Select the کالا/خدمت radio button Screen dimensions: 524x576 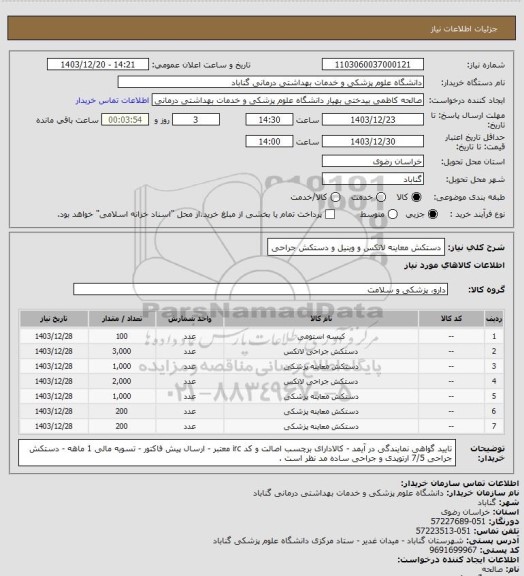point(335,197)
